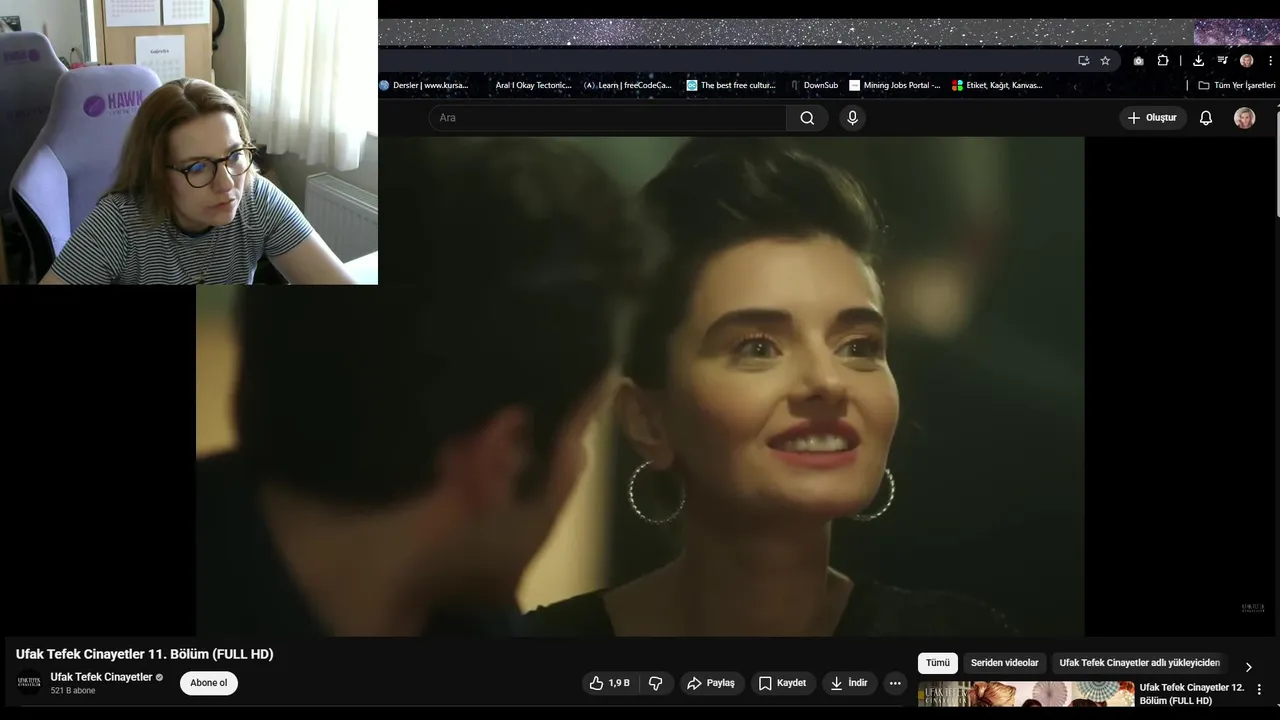The image size is (1280, 720).
Task: Click the Ara search input field
Action: [x=608, y=118]
